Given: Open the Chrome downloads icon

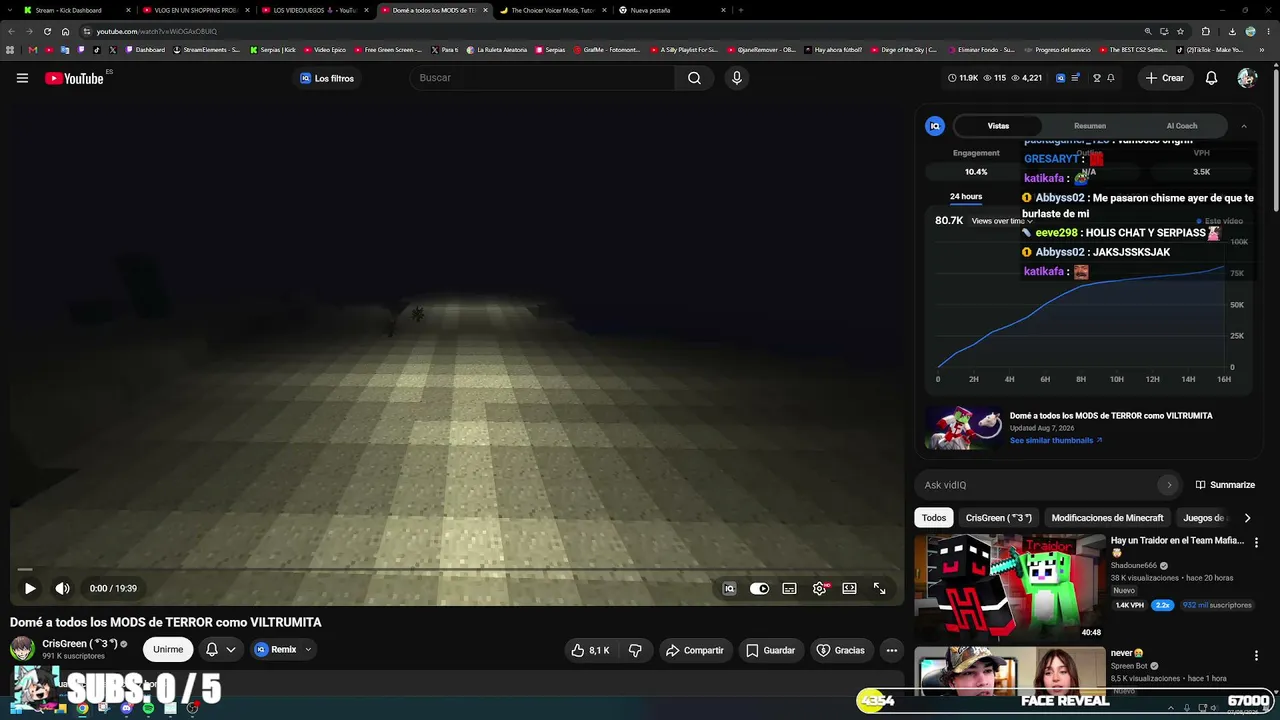Looking at the screenshot, I should pyautogui.click(x=1231, y=31).
